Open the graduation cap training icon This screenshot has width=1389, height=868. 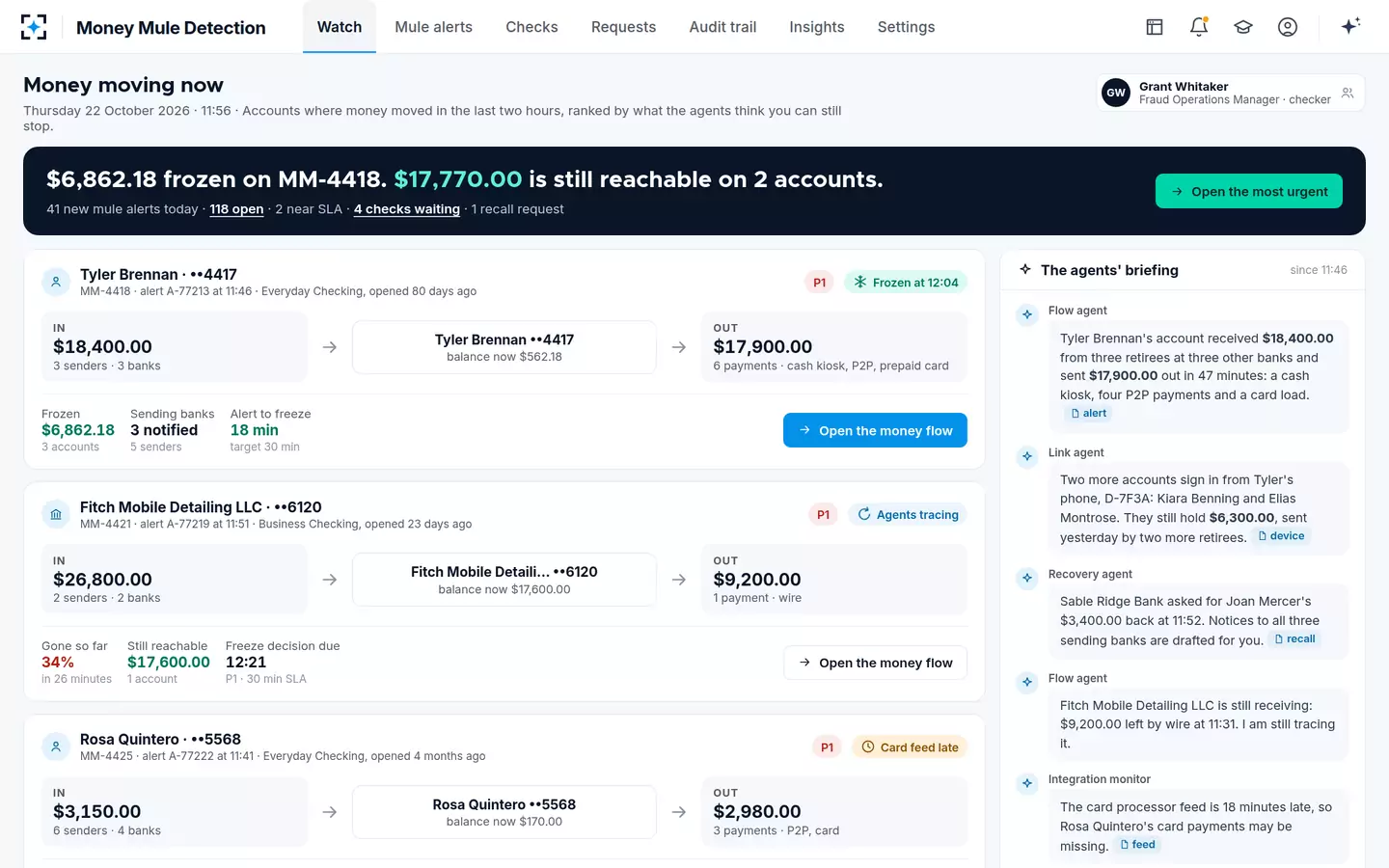[x=1243, y=27]
